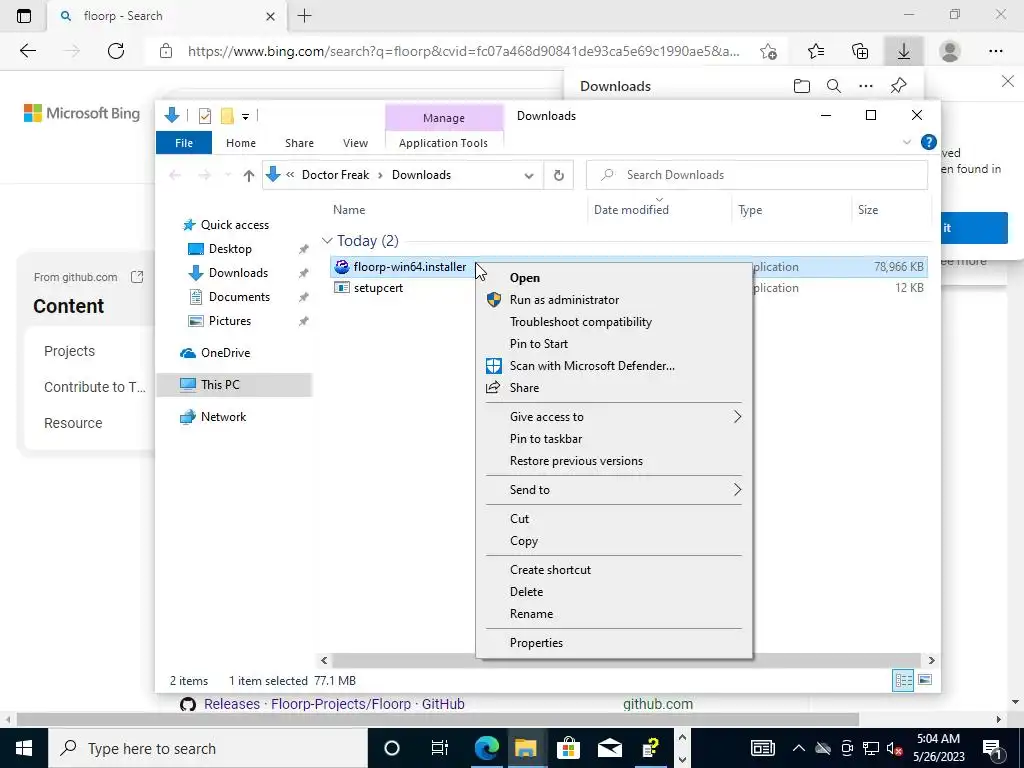This screenshot has width=1024, height=768.
Task: Close the floorp Search tab
Action: point(270,16)
